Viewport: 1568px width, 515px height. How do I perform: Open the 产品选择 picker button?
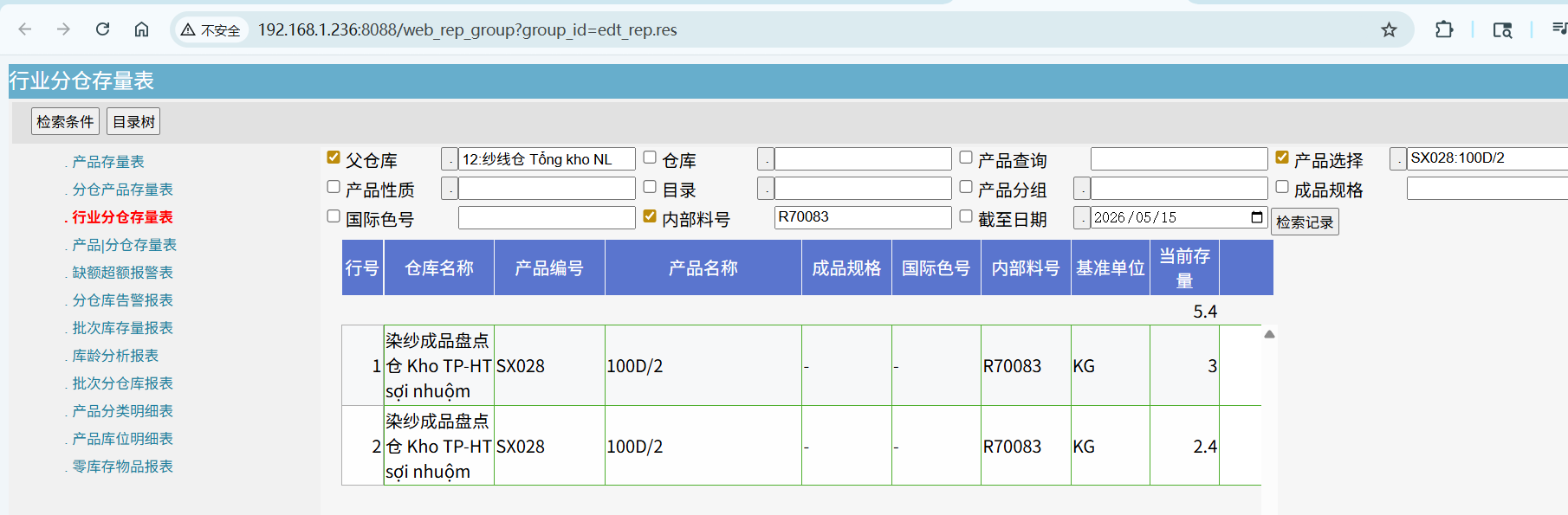click(x=1398, y=159)
